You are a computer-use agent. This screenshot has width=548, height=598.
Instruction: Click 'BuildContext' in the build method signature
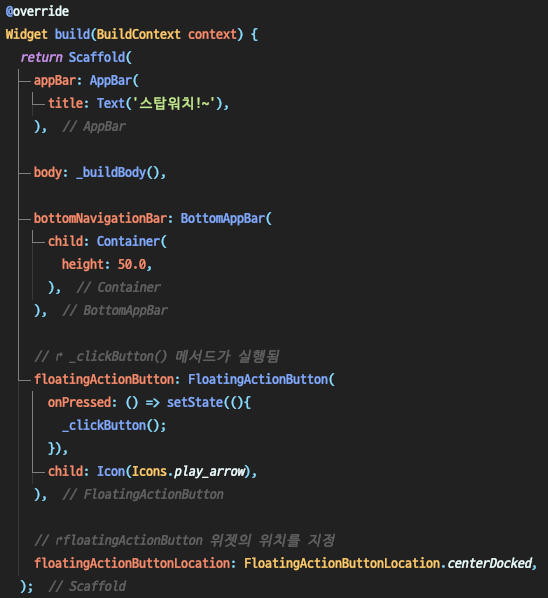pyautogui.click(x=138, y=34)
